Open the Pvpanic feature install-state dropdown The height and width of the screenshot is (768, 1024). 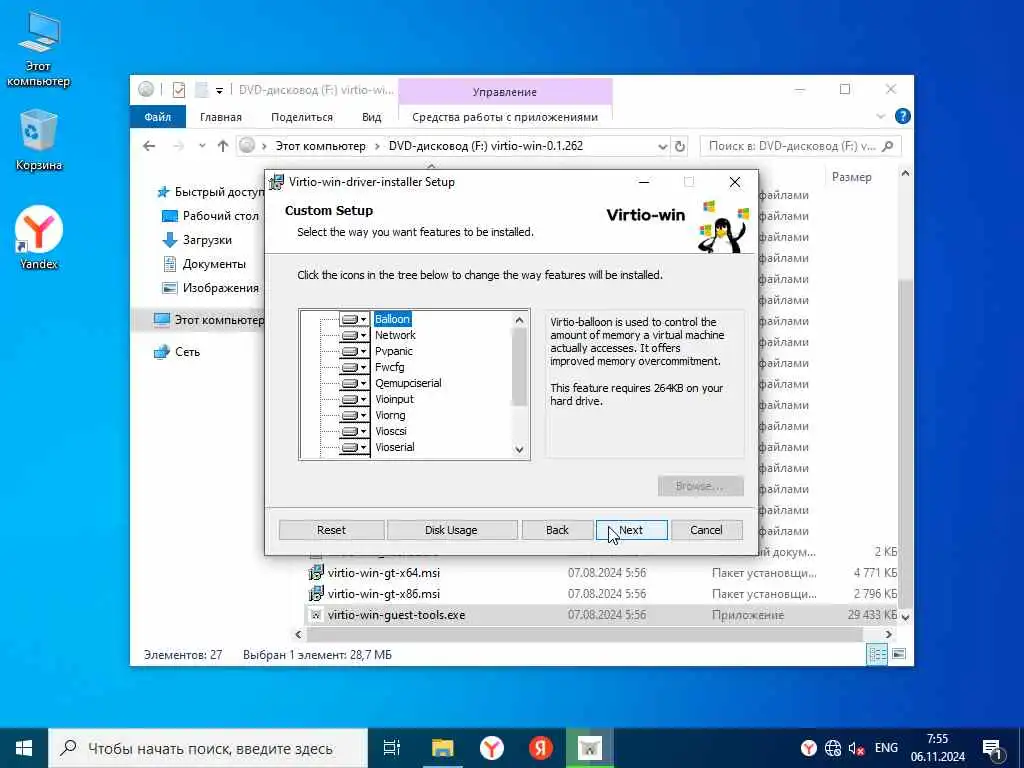tap(354, 351)
